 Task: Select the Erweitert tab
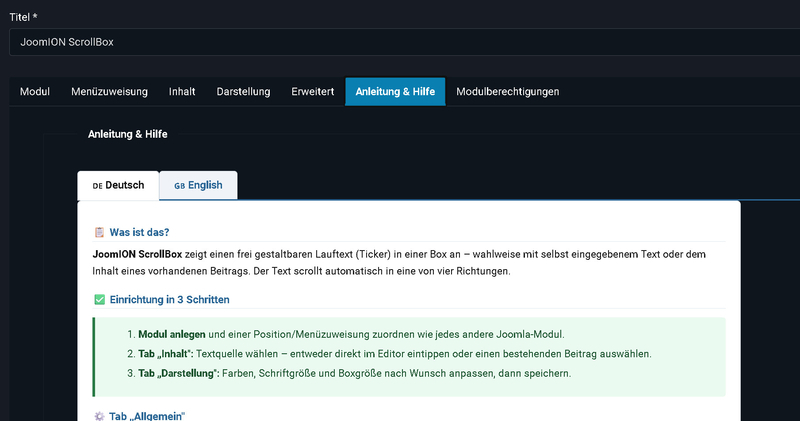[313, 92]
